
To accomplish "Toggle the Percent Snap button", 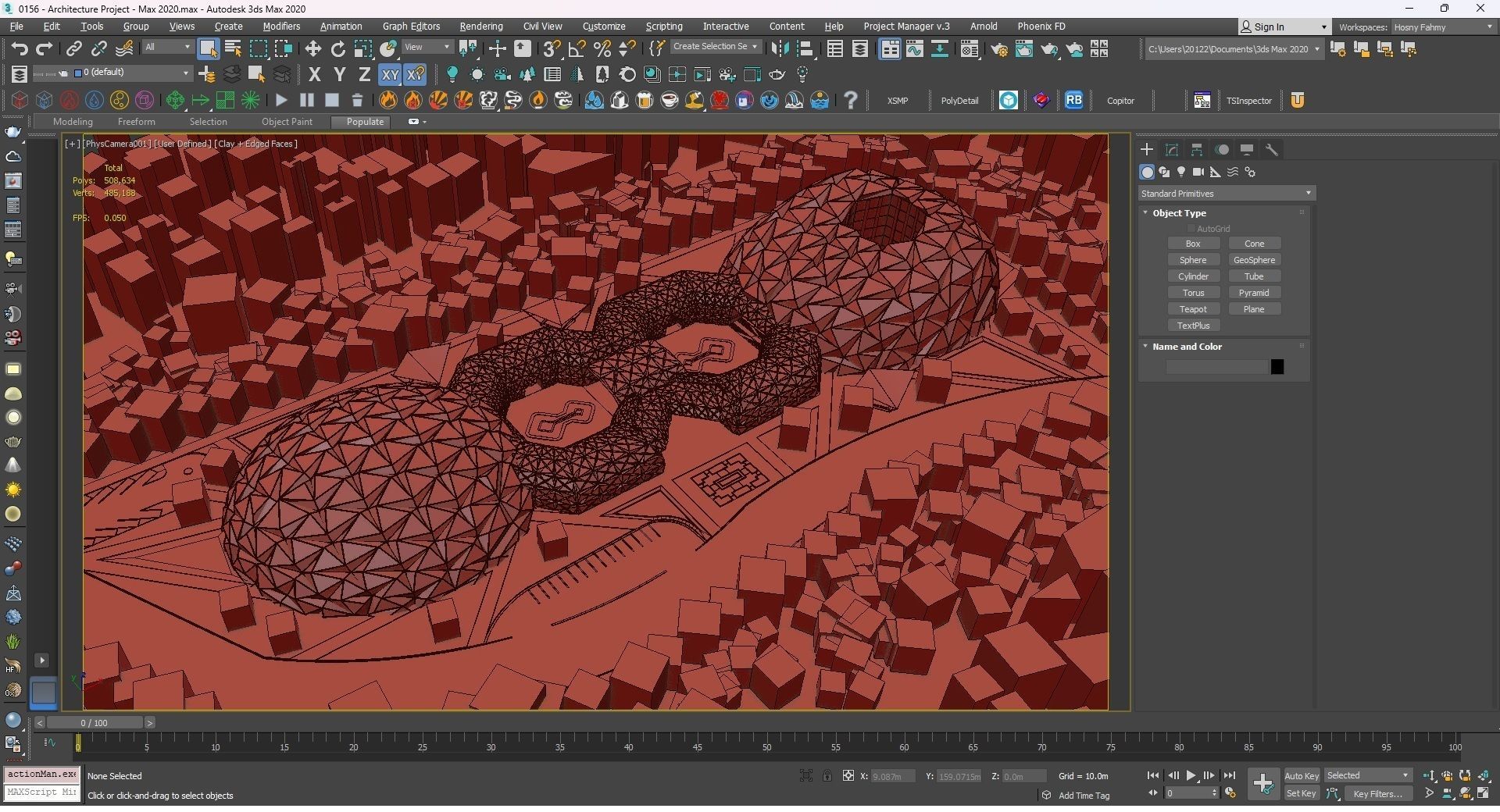I will click(x=602, y=49).
